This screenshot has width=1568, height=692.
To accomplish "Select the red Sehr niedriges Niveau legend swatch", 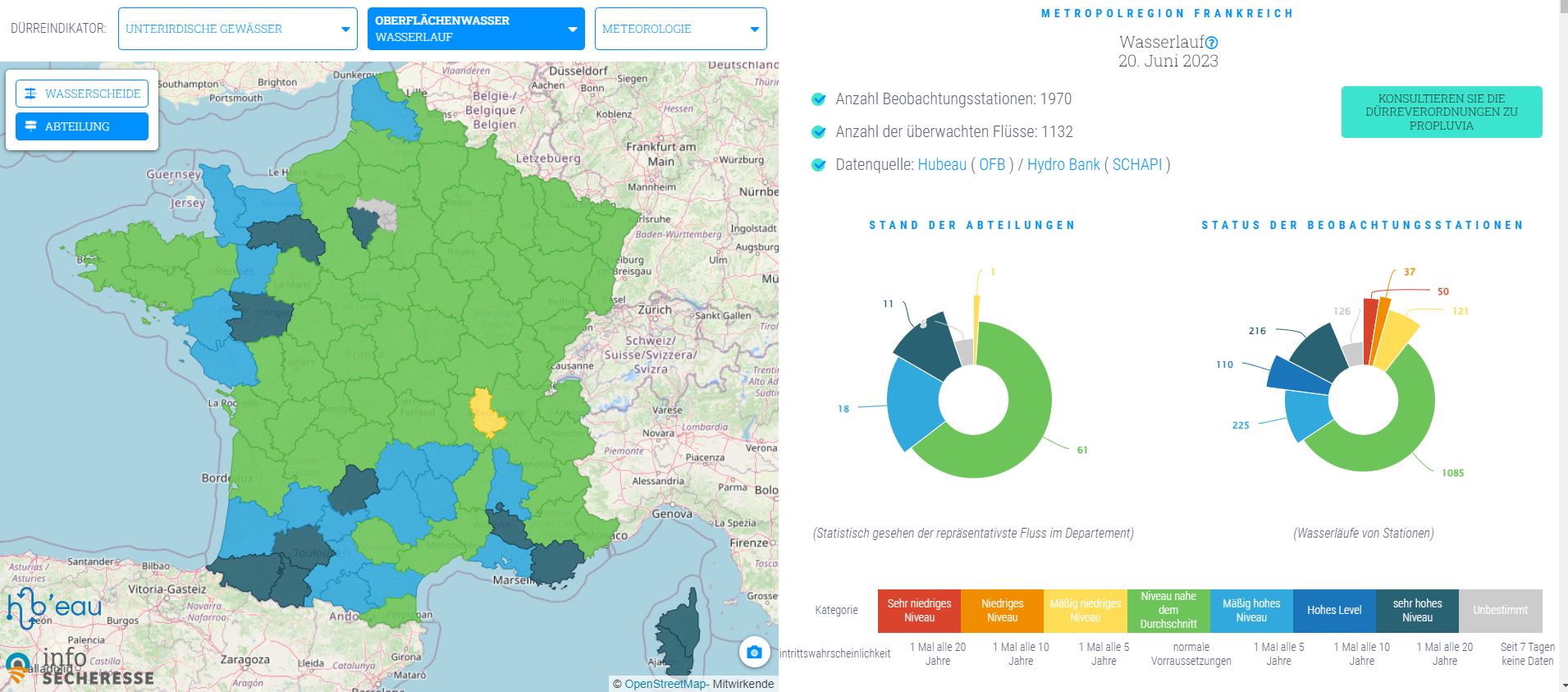I will pos(919,611).
